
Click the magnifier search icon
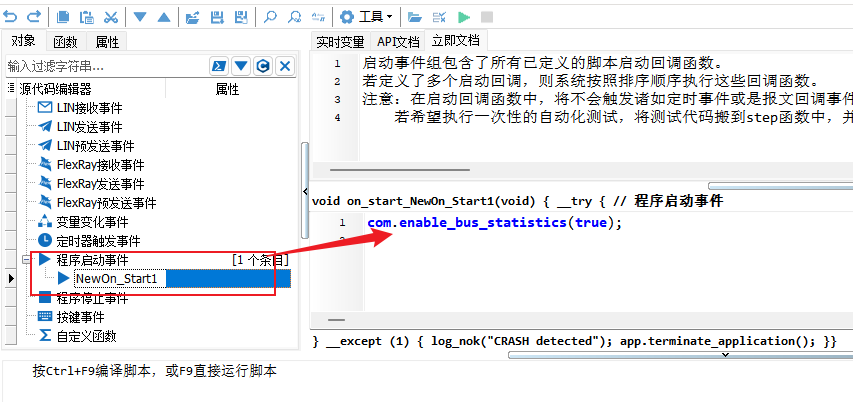[270, 17]
